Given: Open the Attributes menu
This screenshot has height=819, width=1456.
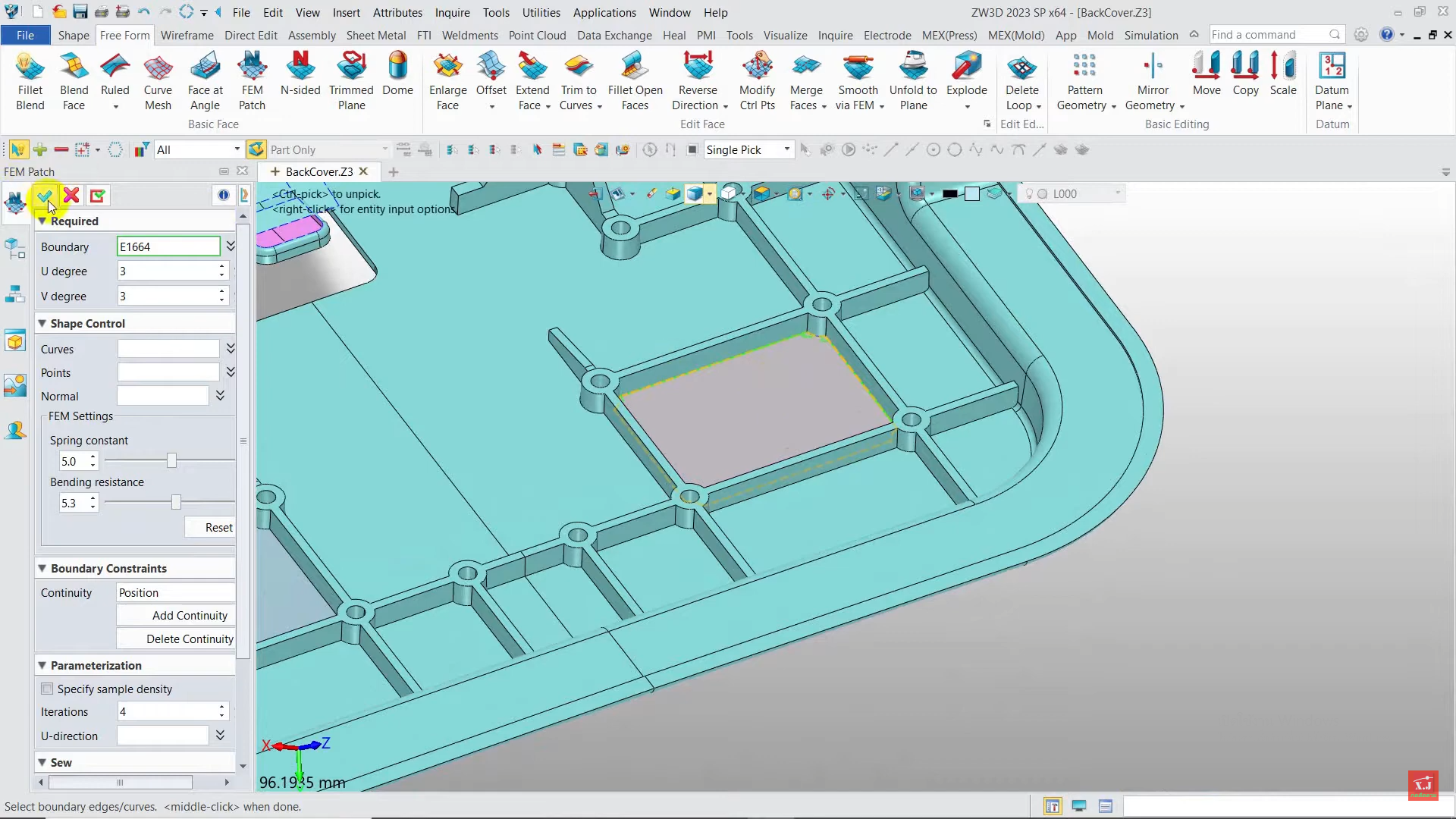Looking at the screenshot, I should coord(397,12).
